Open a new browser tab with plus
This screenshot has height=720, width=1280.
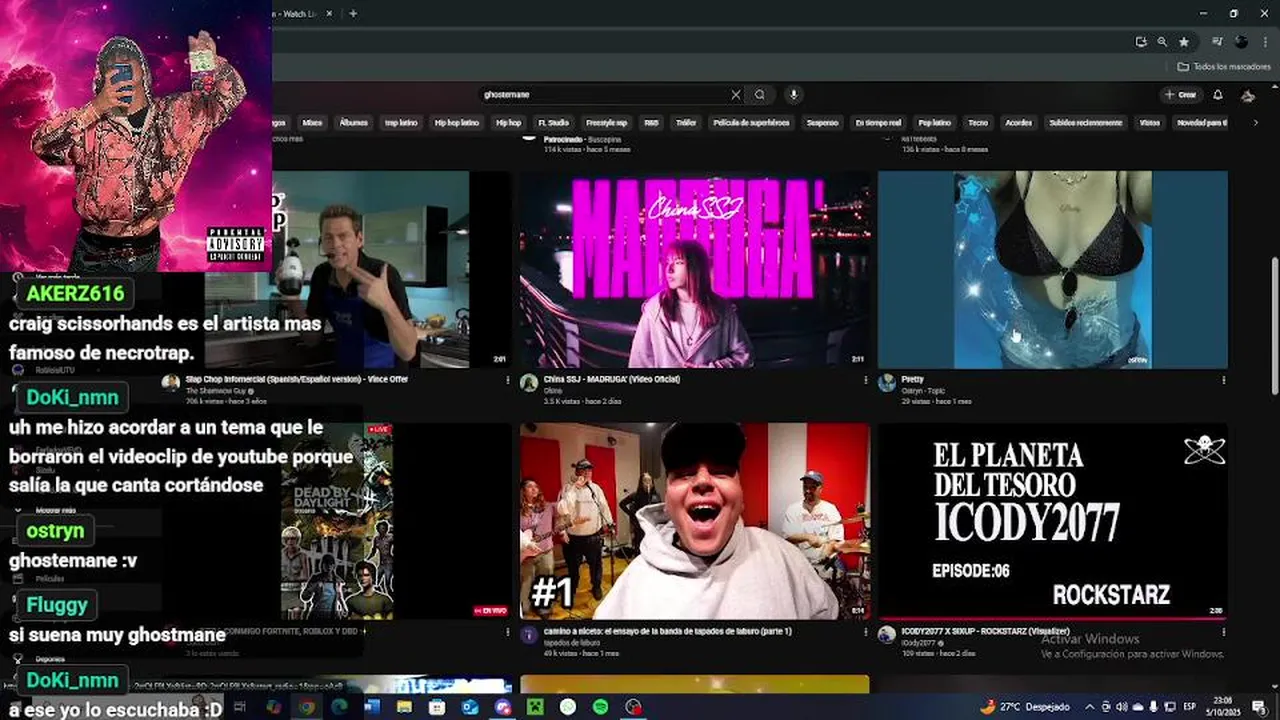coord(353,13)
